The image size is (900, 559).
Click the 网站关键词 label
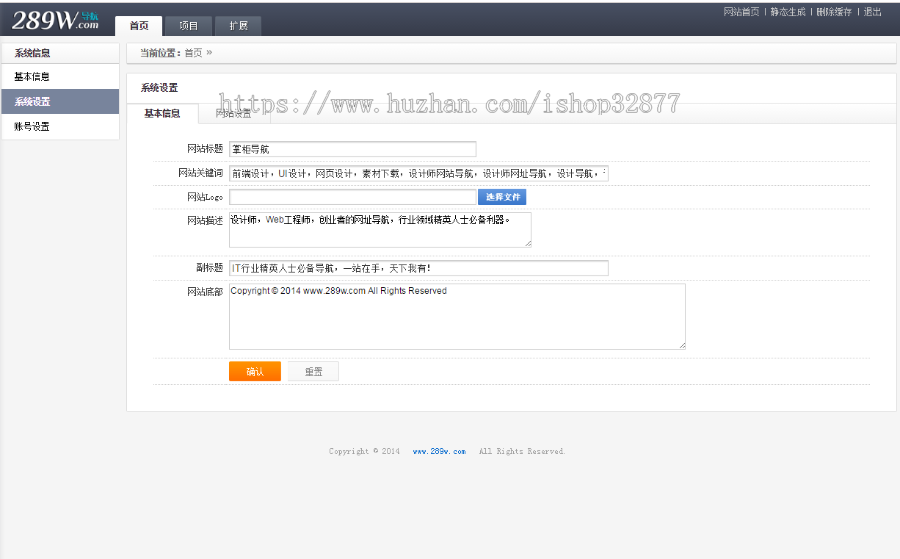(200, 173)
